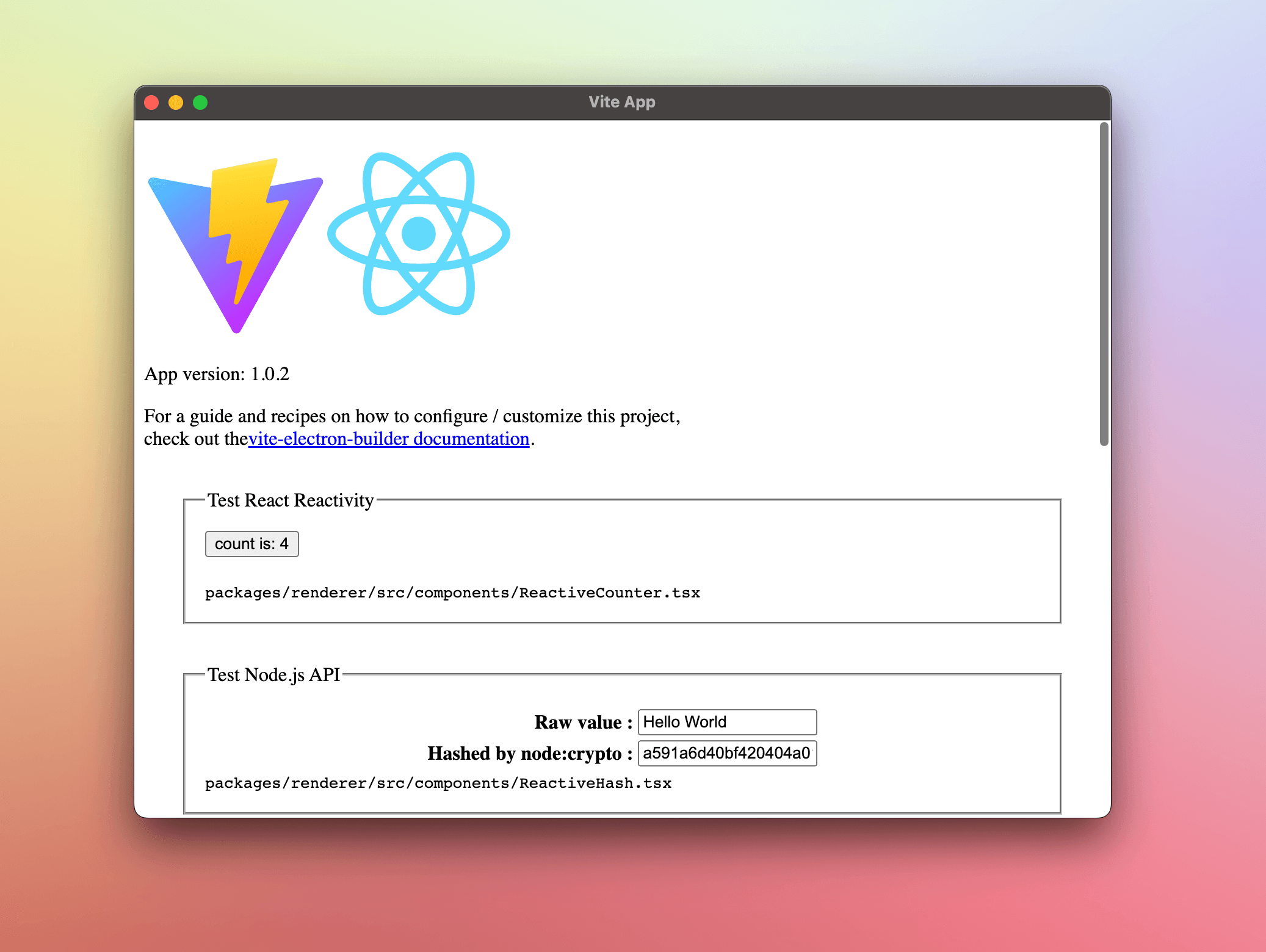1266x952 pixels.
Task: Click the React atom logo
Action: 419,234
